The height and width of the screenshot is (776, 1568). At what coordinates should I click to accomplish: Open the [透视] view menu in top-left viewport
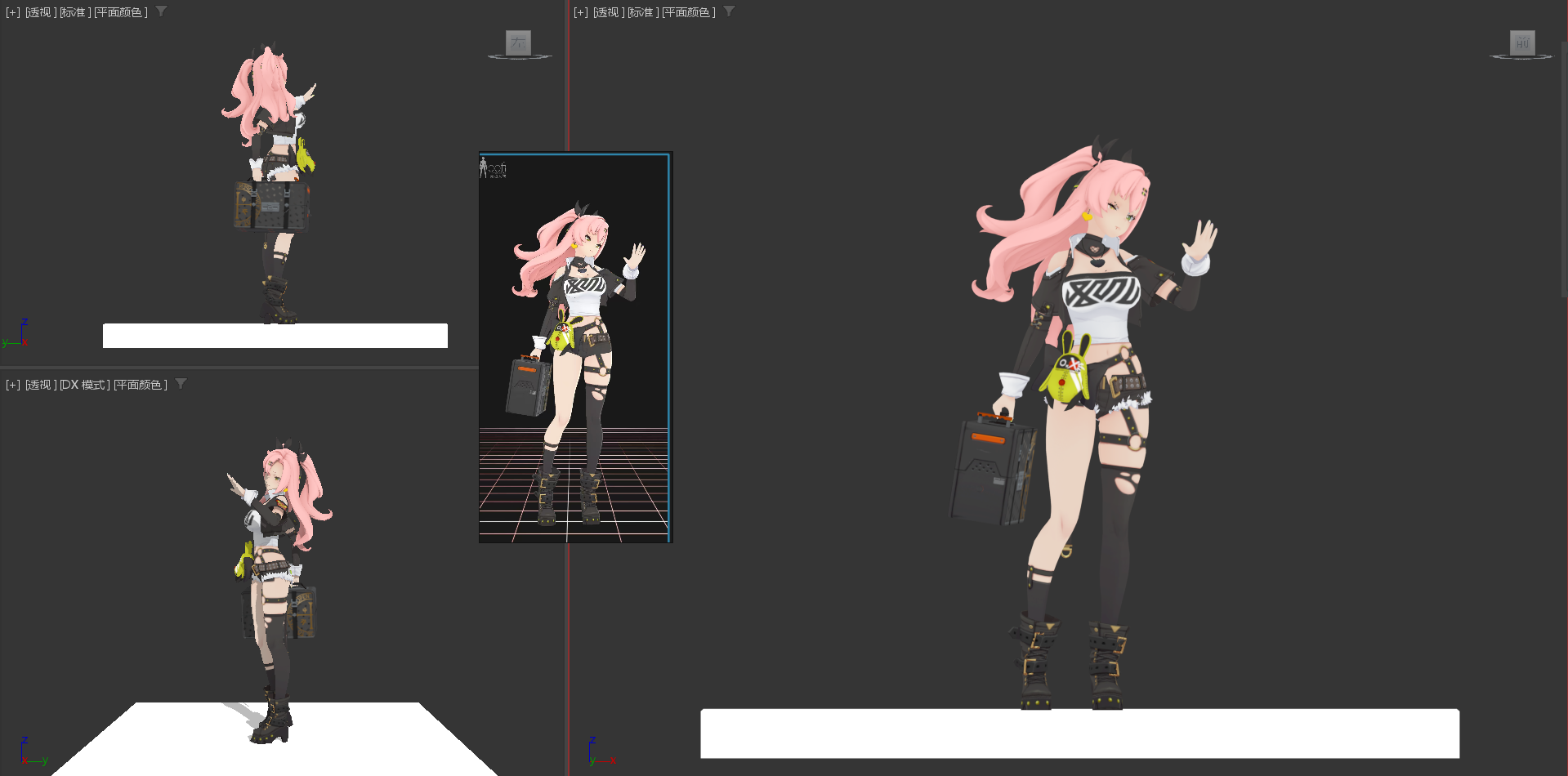pos(41,12)
